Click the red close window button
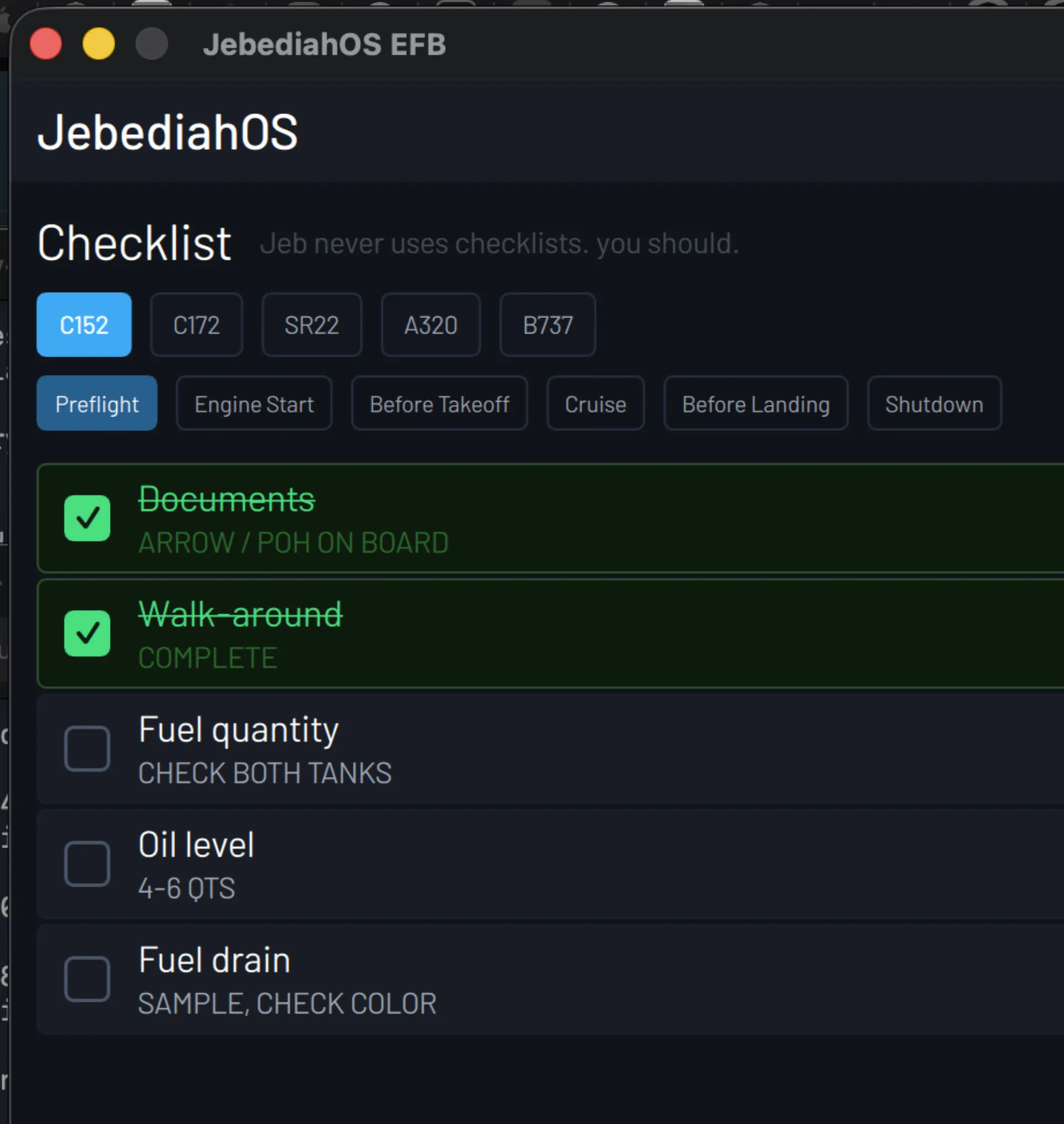Screen dimensions: 1064x1124 pos(45,44)
